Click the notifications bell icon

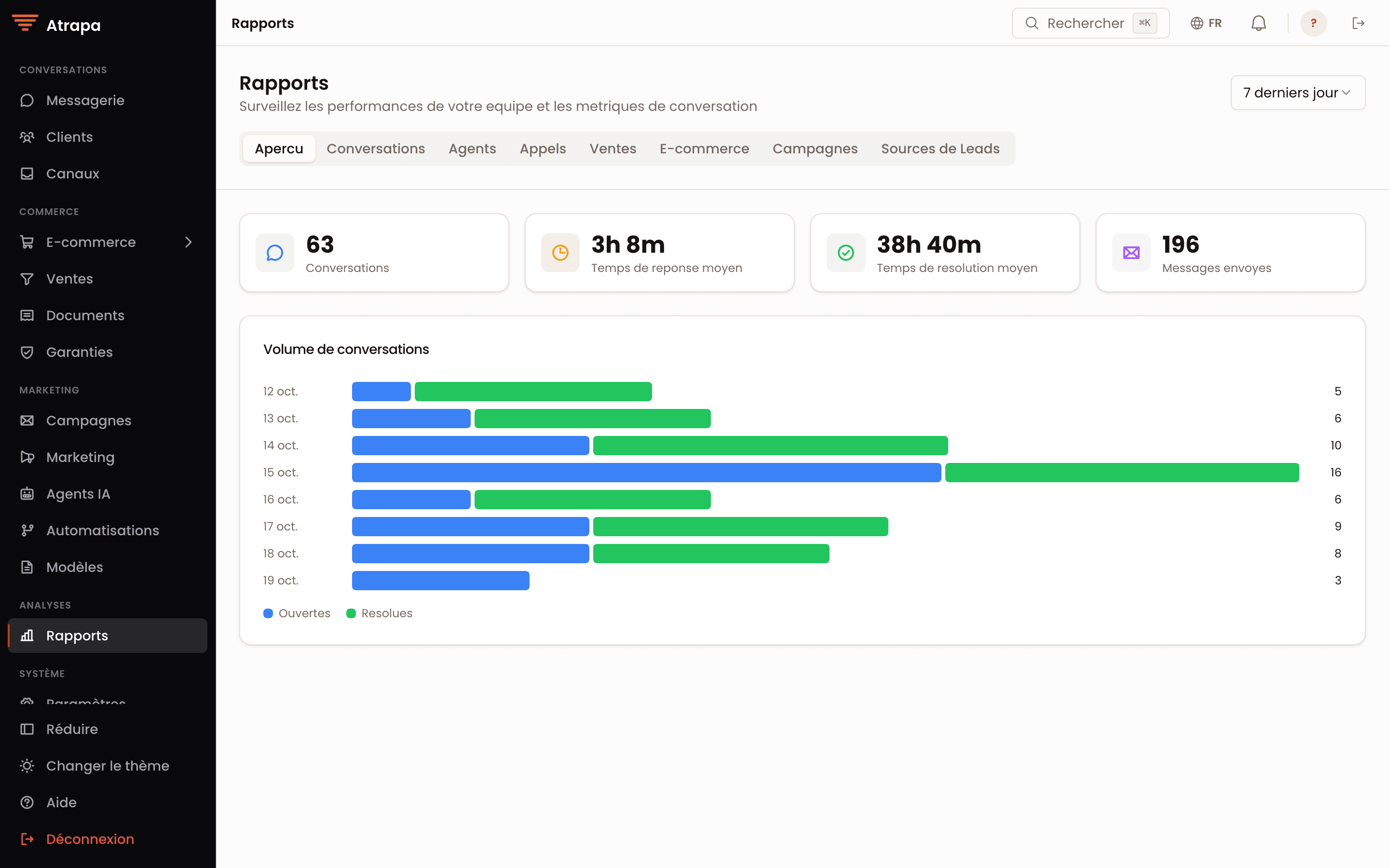[1258, 23]
